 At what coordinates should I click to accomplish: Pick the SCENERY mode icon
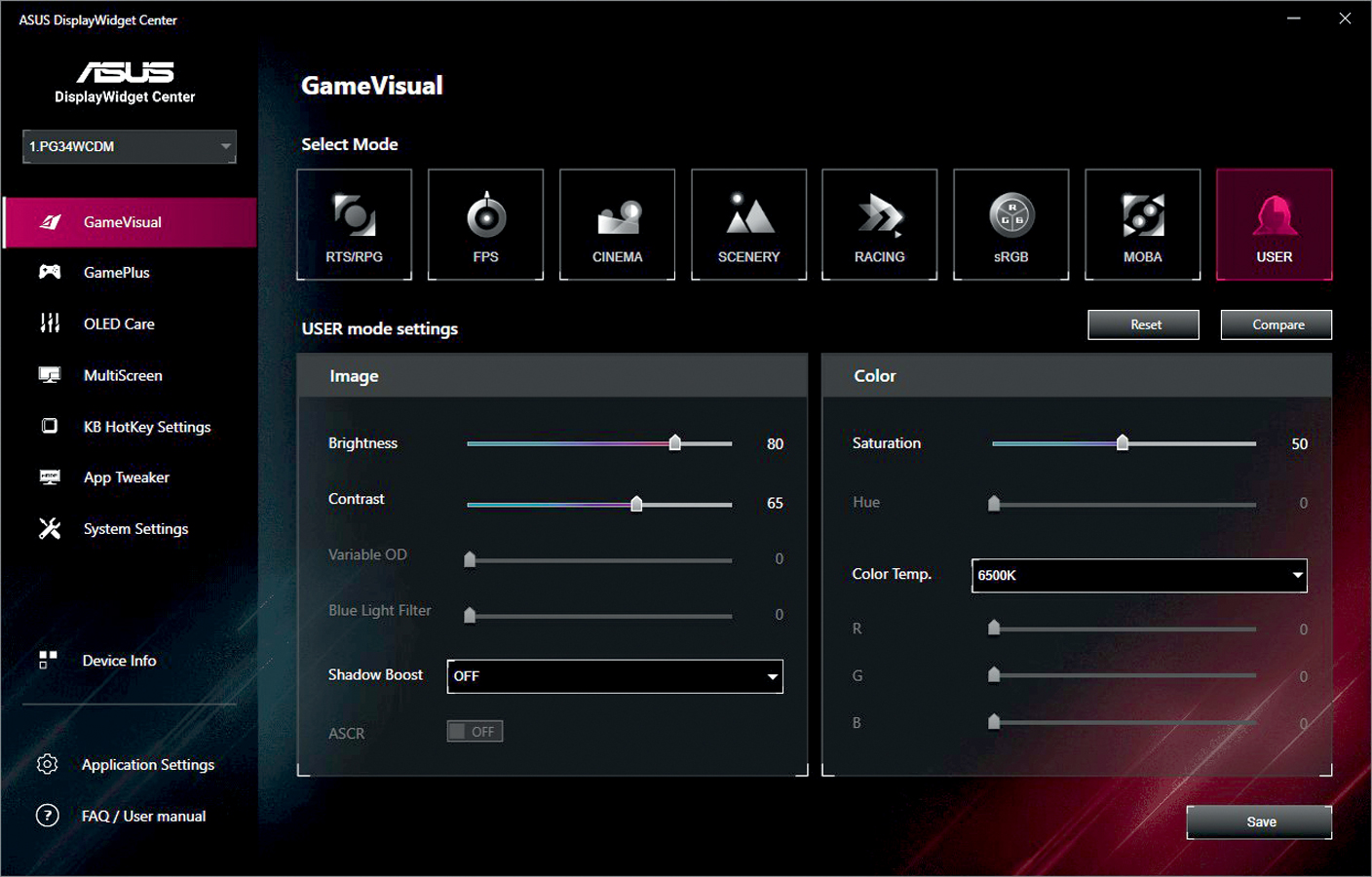click(748, 224)
